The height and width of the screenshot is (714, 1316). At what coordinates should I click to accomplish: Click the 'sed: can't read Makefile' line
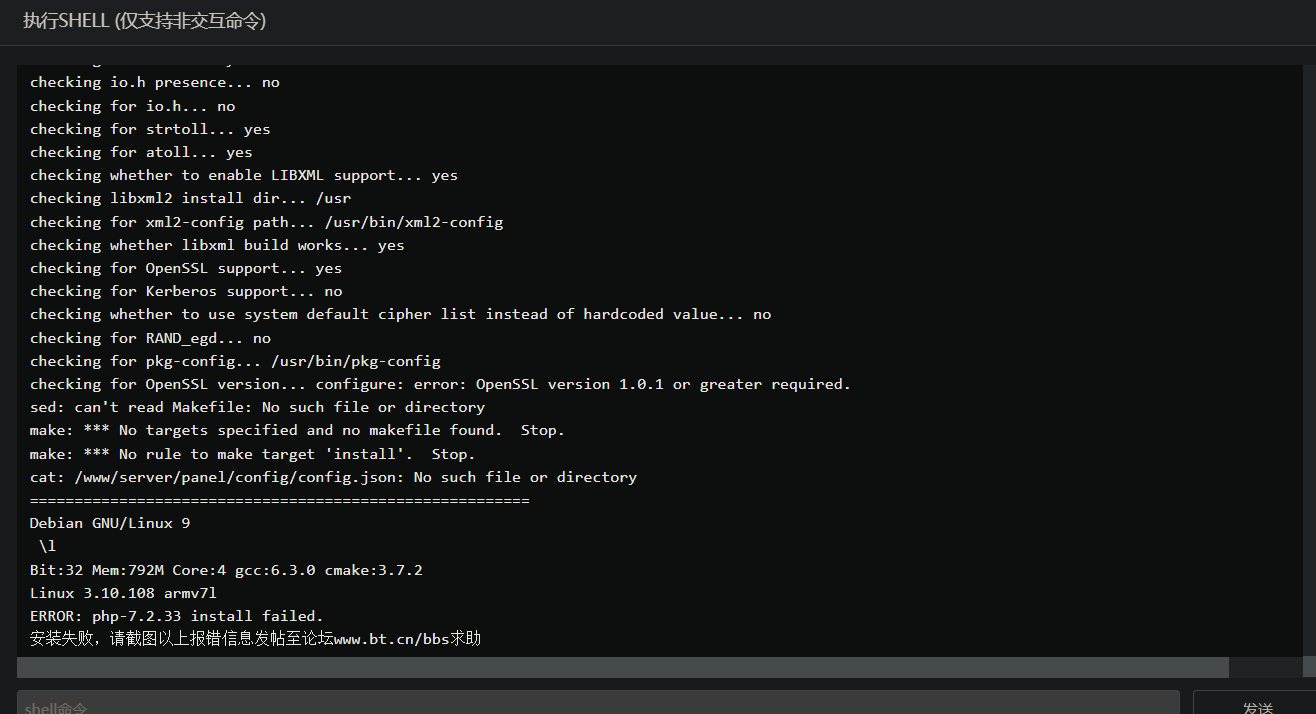[x=257, y=407]
